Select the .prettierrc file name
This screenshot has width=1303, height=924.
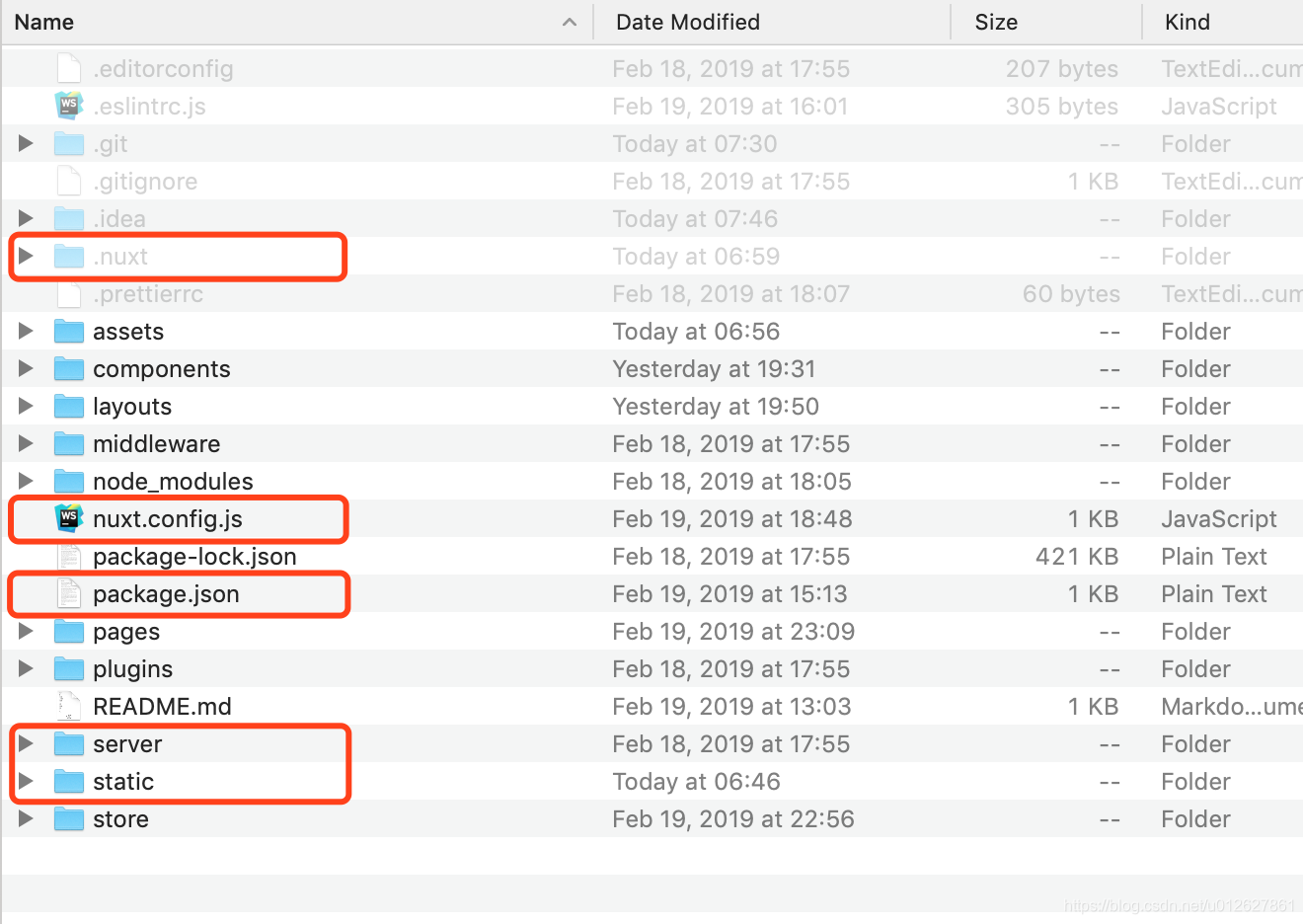point(148,294)
